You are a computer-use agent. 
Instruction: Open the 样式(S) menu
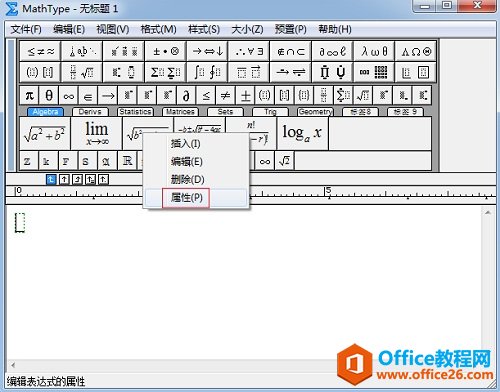(204, 29)
